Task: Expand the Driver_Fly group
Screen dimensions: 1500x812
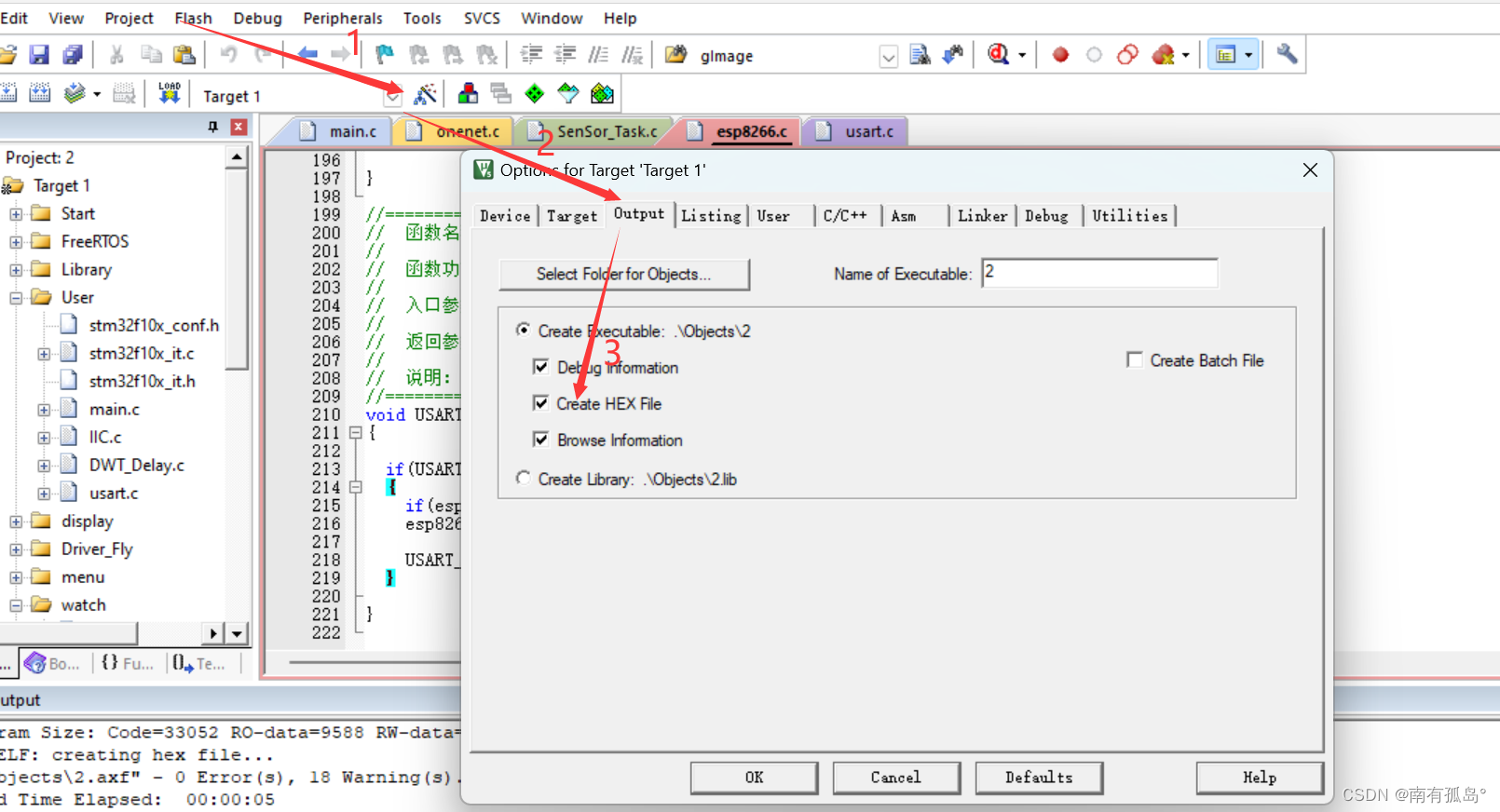Action: (x=16, y=549)
